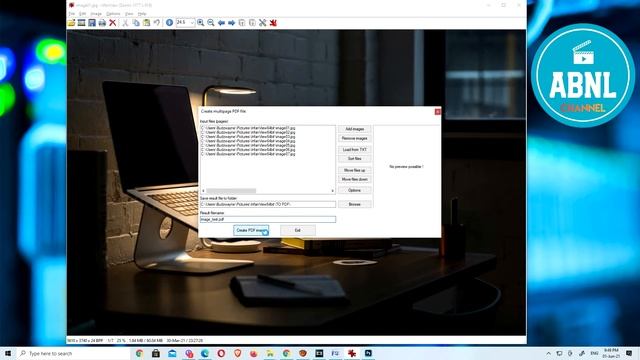The height and width of the screenshot is (360, 640).
Task: Open the Edit menu
Action: point(82,14)
